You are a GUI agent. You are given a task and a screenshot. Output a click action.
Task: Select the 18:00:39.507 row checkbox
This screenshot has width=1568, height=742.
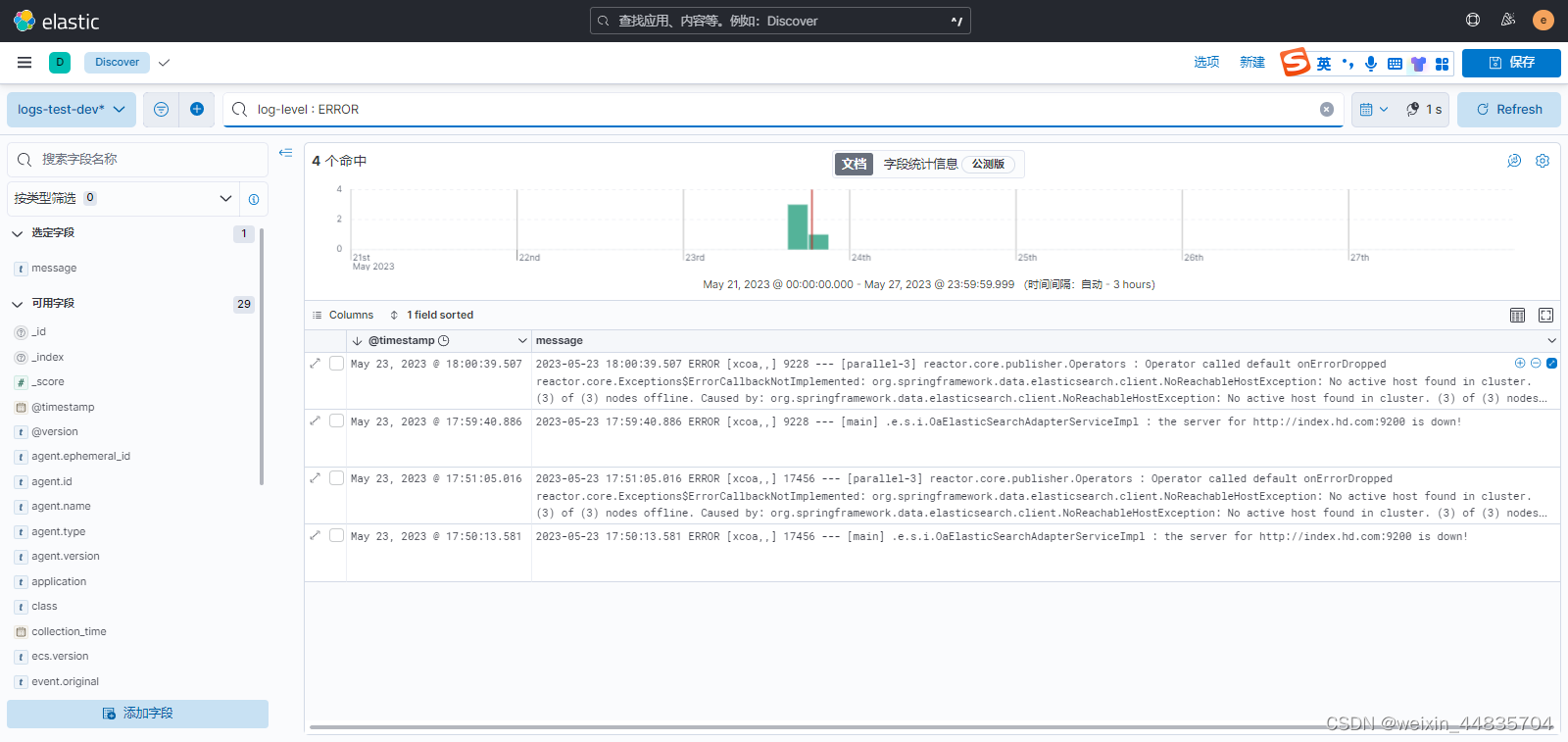point(336,363)
